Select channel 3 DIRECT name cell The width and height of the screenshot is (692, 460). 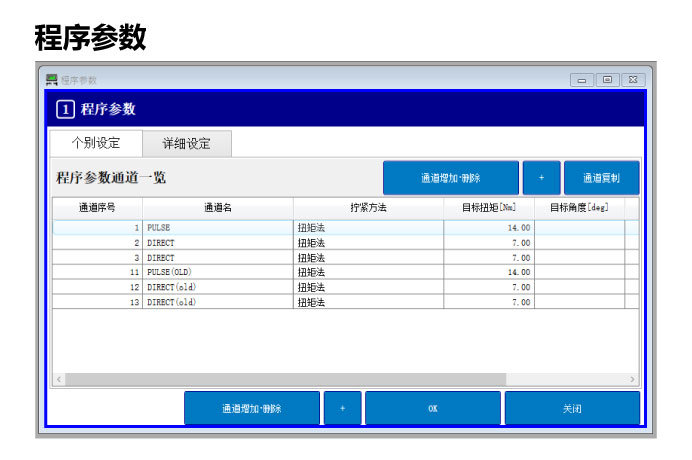pyautogui.click(x=218, y=258)
